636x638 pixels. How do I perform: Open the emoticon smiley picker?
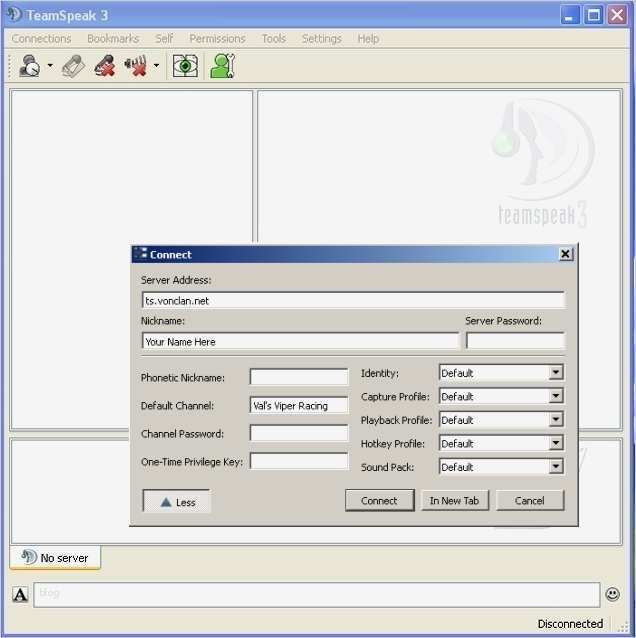tap(612, 594)
